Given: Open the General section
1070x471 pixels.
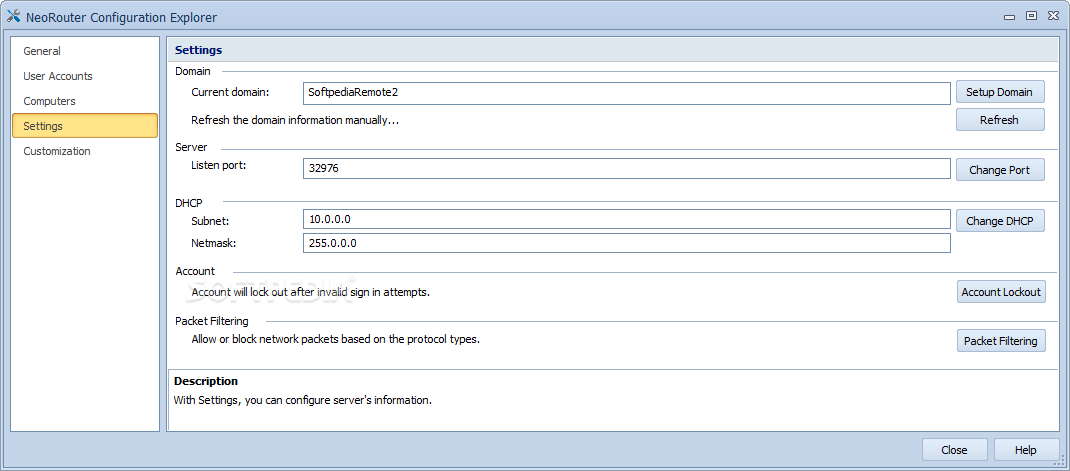Looking at the screenshot, I should pyautogui.click(x=42, y=51).
